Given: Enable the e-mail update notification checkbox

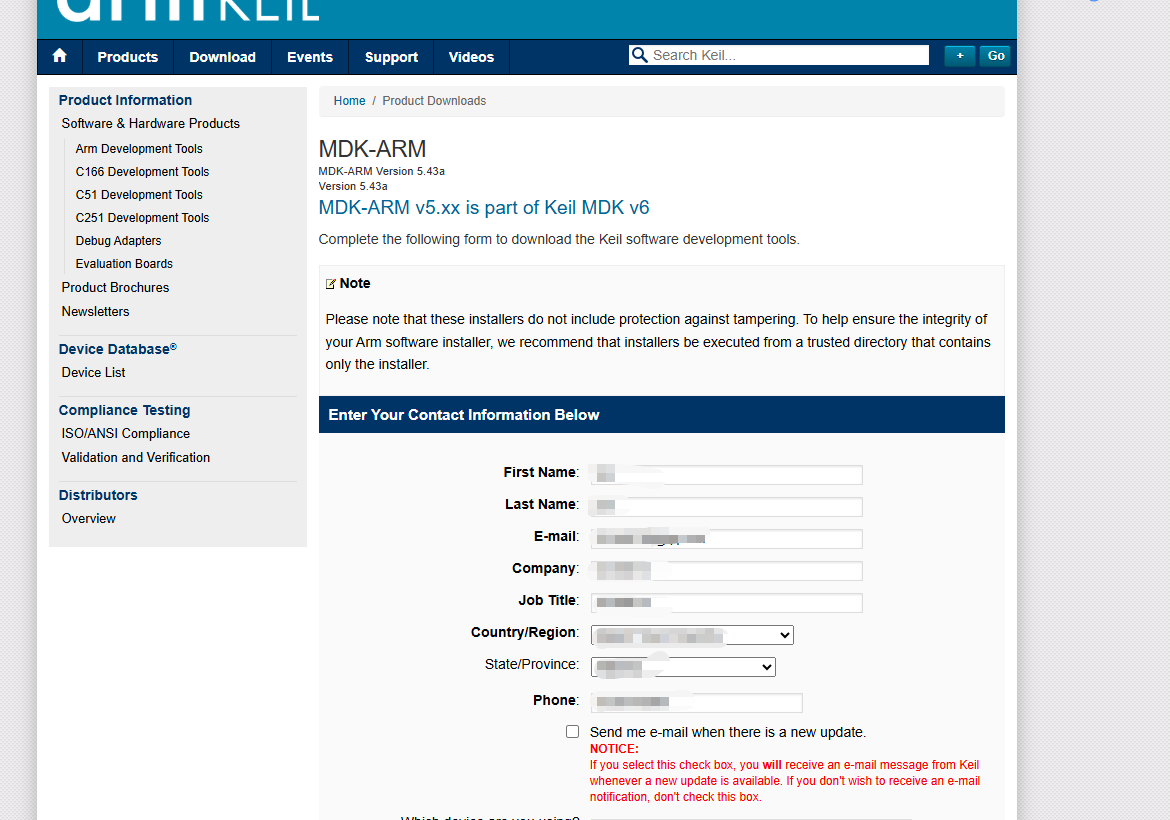Looking at the screenshot, I should click(x=572, y=732).
